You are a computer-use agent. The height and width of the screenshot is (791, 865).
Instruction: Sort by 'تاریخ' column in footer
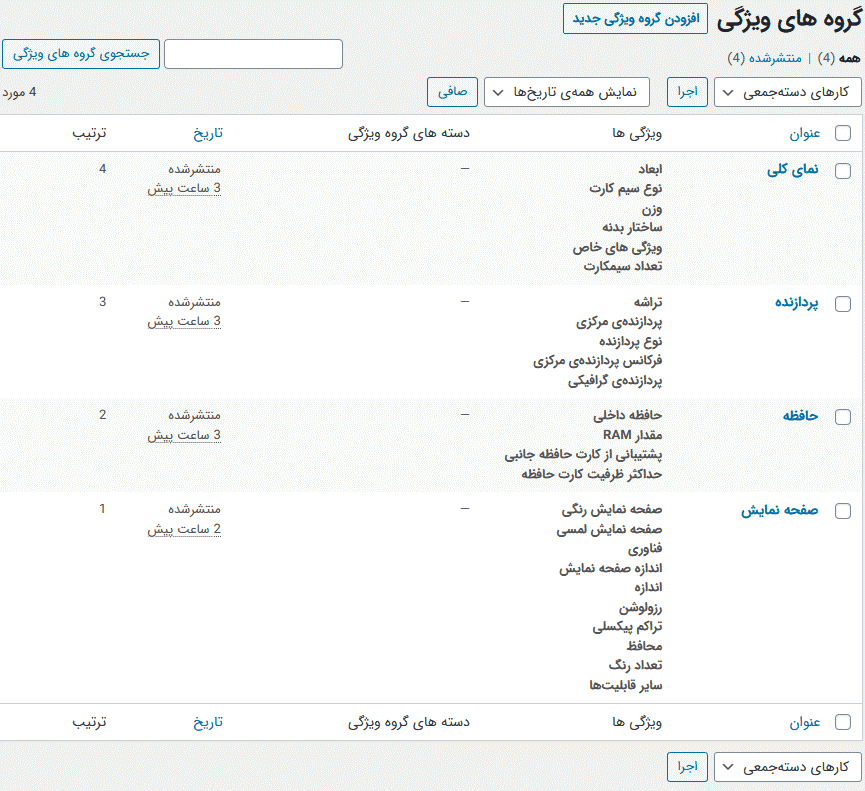coord(208,722)
